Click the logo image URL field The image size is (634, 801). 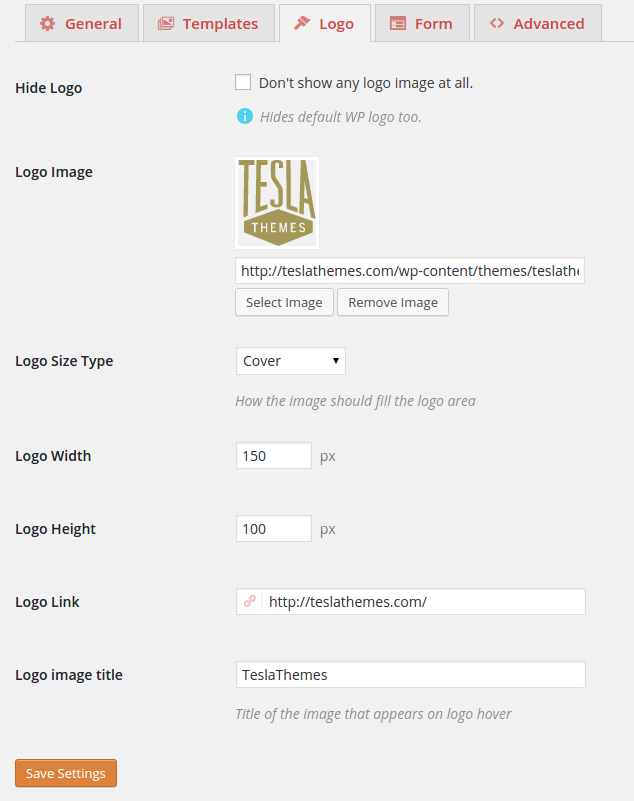click(x=410, y=270)
